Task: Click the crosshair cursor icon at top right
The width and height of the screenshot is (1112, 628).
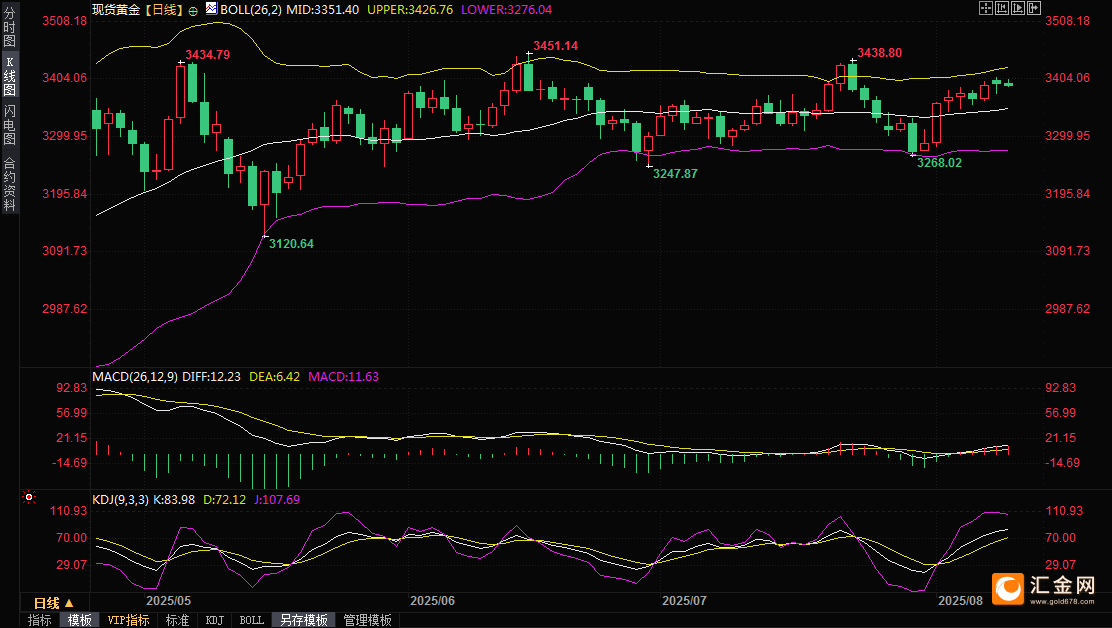Action: [x=986, y=9]
